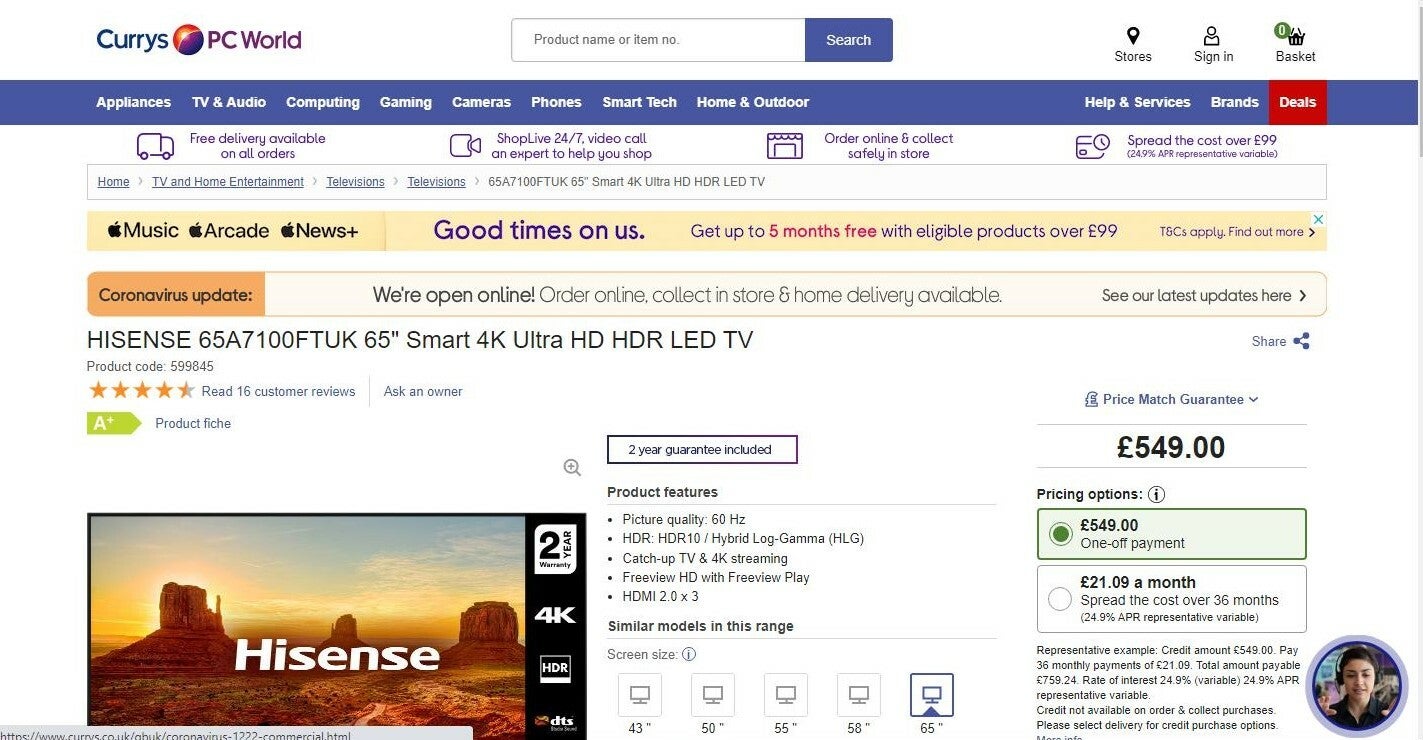Open the ShopLive video chat bubble
The height and width of the screenshot is (740, 1423).
coord(1357,686)
